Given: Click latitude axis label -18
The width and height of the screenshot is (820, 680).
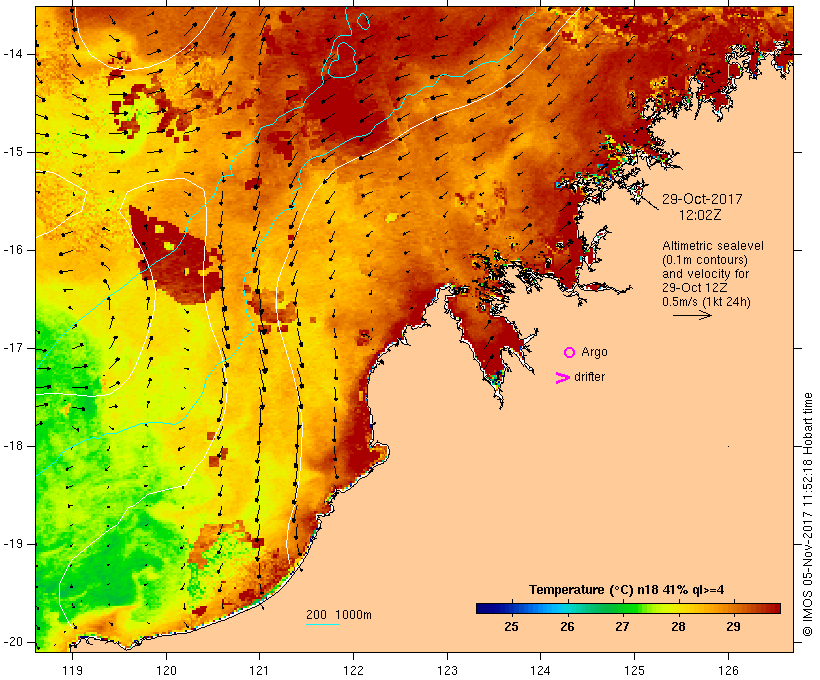Looking at the screenshot, I should [13, 446].
